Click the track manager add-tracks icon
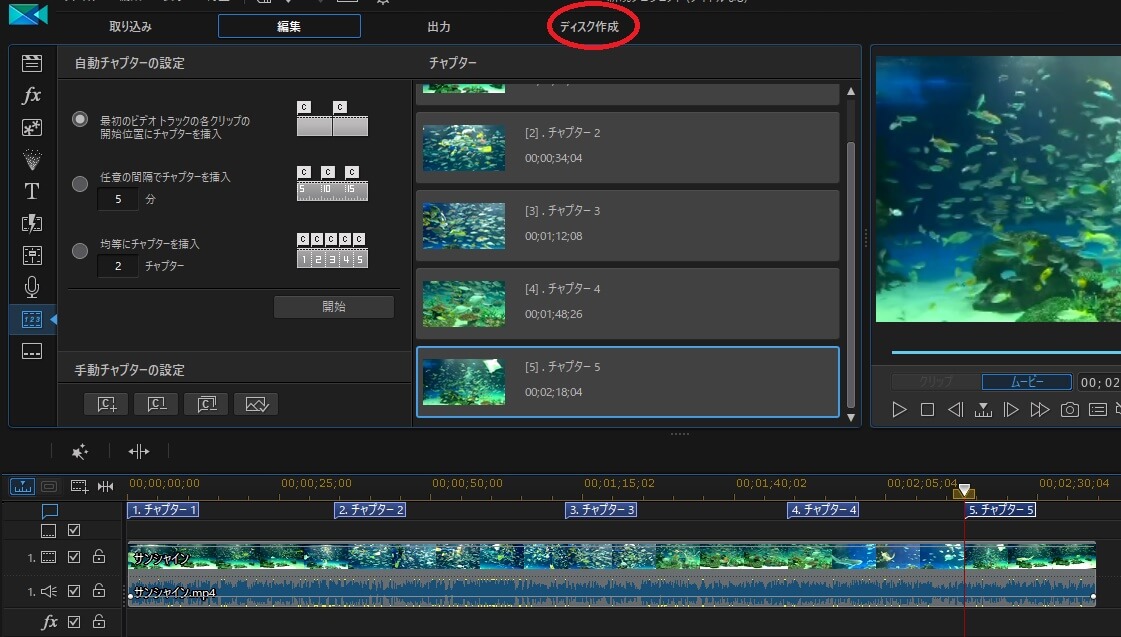1121x637 pixels. (x=79, y=487)
